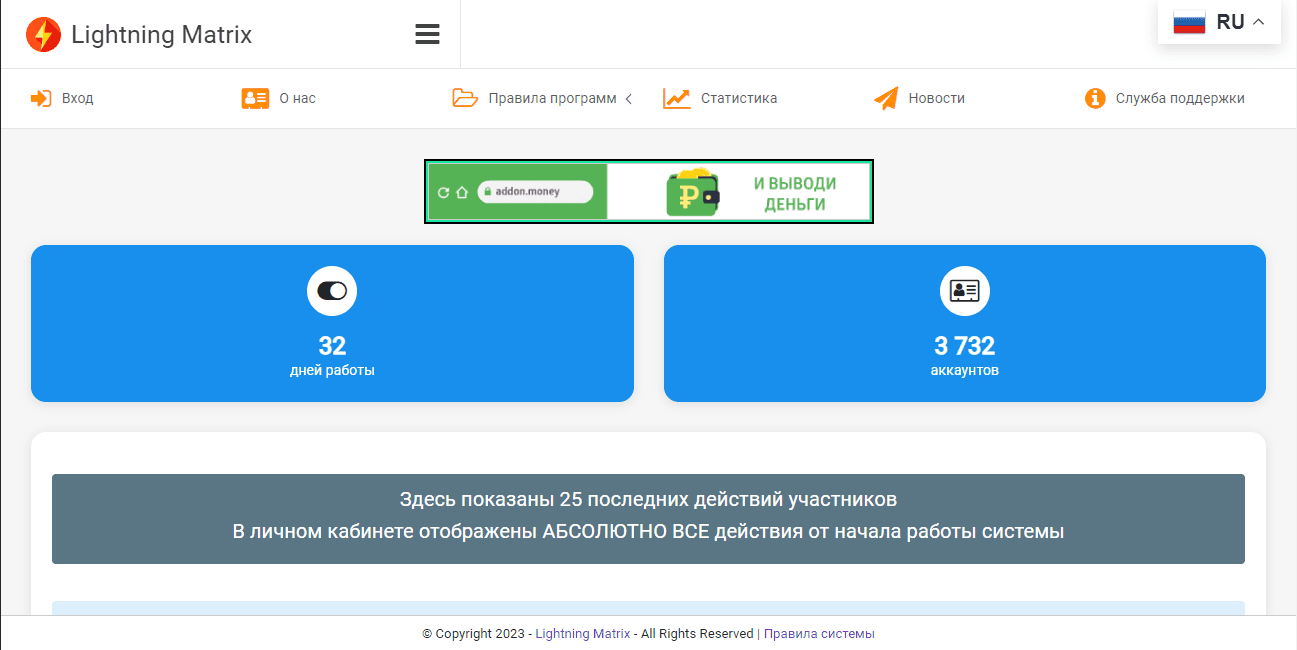
Task: Open the Статистика menu item
Action: tap(738, 98)
